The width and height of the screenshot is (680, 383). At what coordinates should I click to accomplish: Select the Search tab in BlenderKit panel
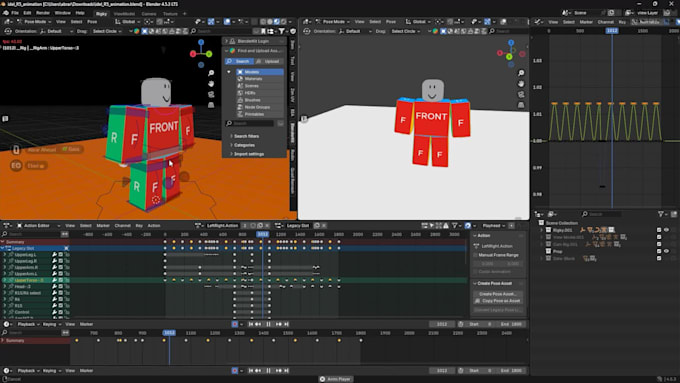click(239, 61)
